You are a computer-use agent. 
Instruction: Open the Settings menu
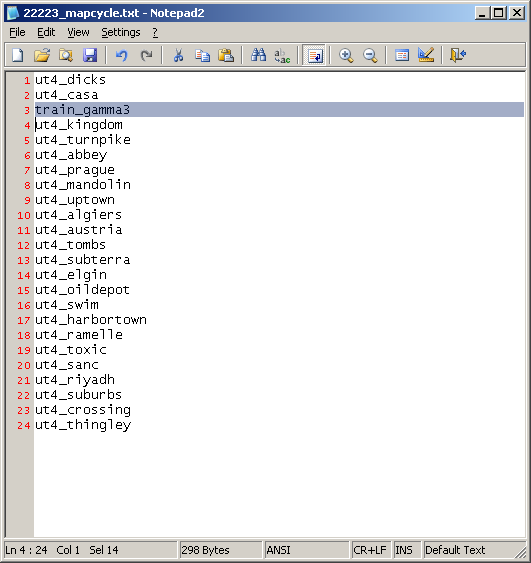pos(121,32)
